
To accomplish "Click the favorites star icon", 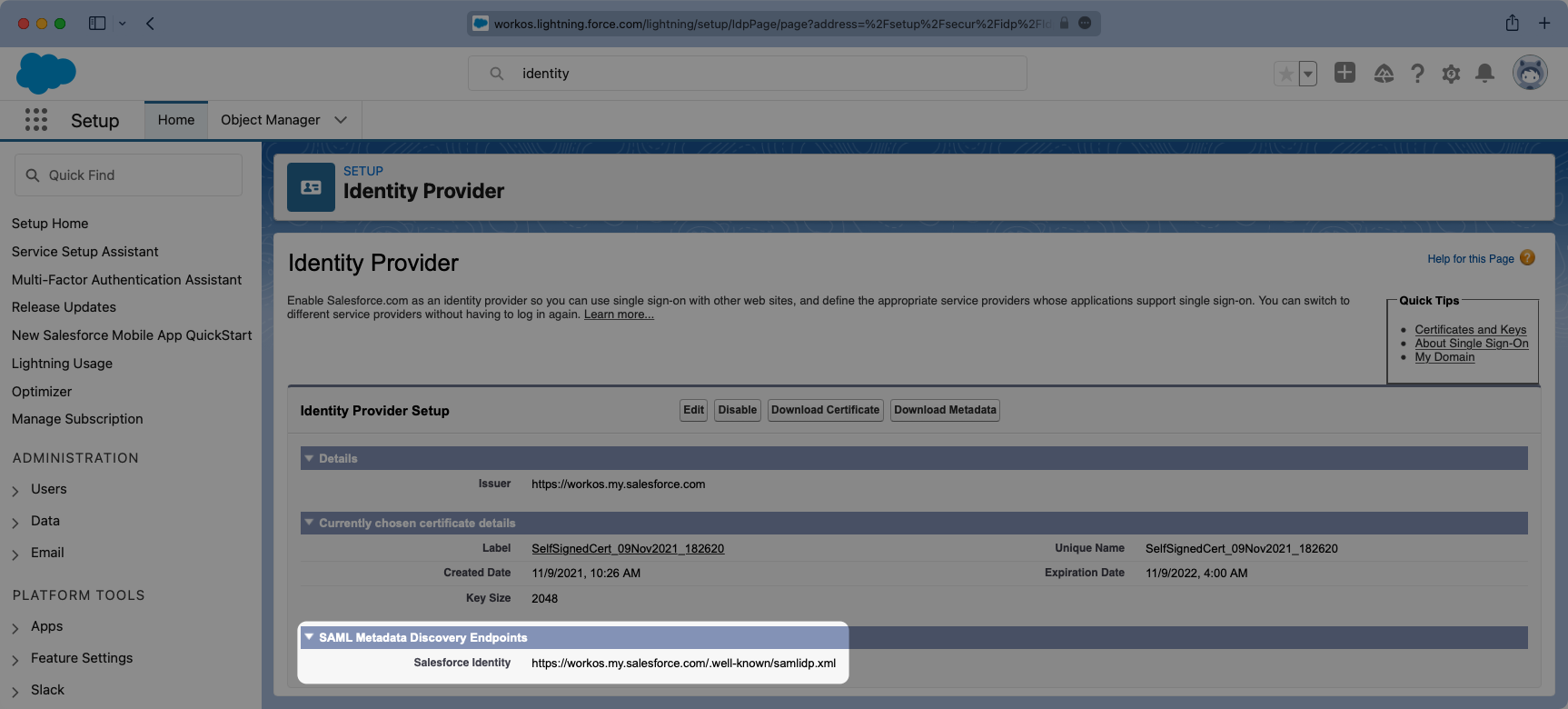I will 1285,74.
